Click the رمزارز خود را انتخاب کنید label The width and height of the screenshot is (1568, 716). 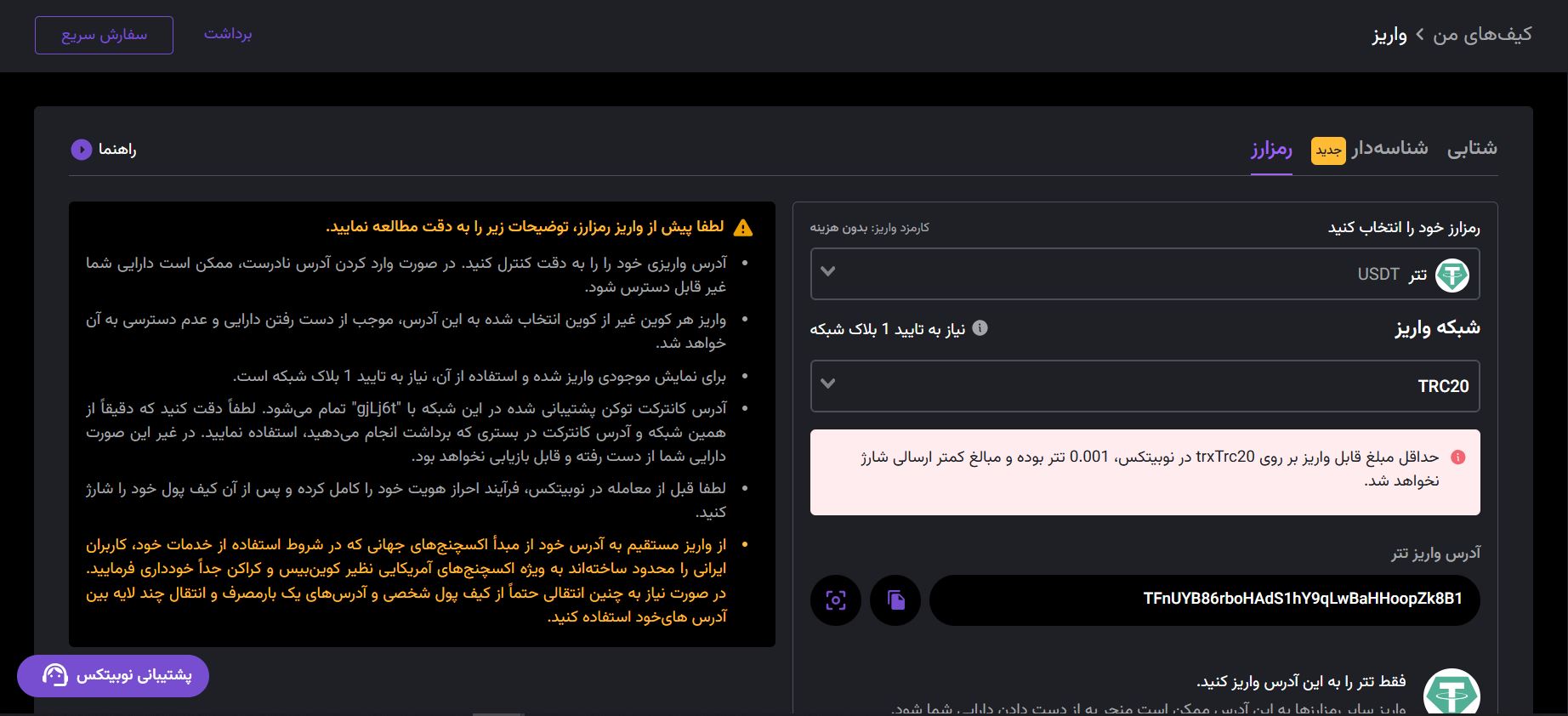(1404, 228)
